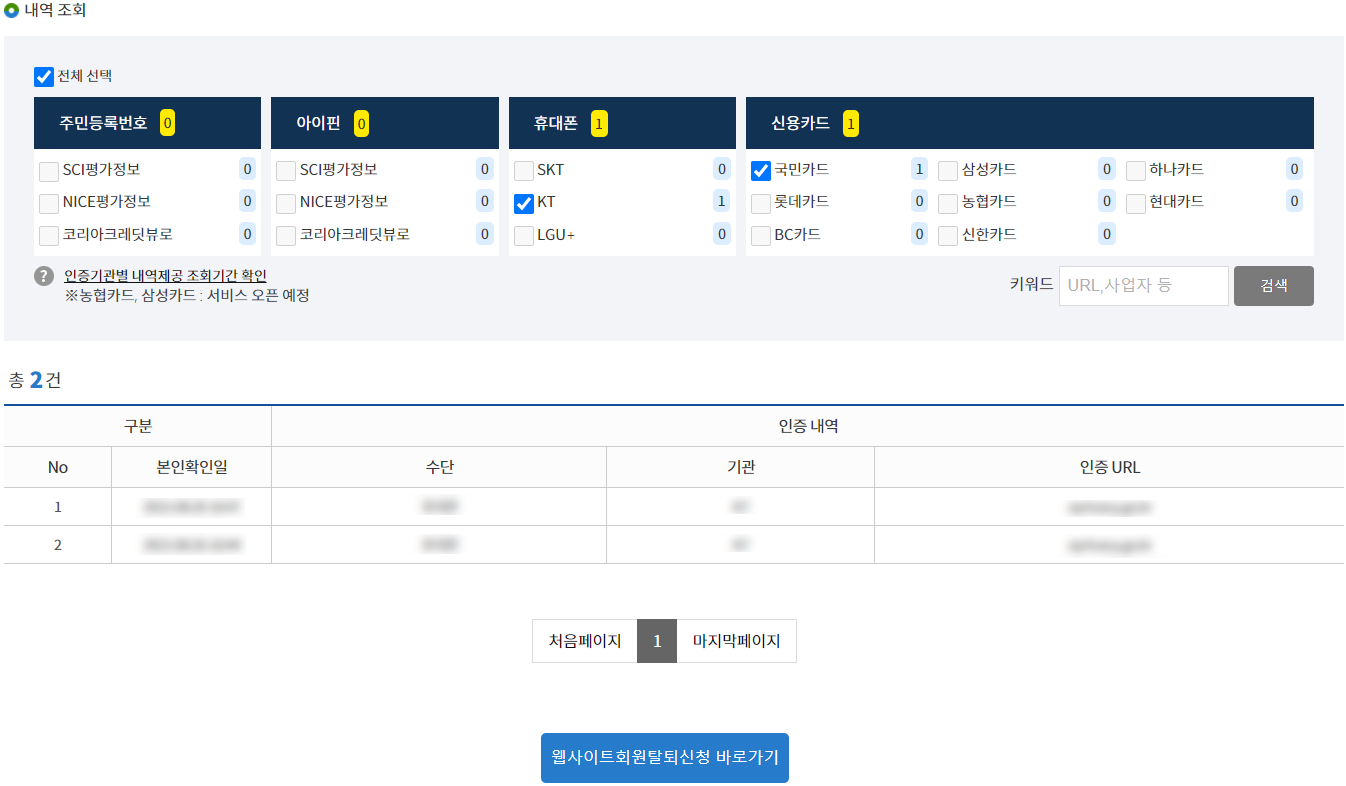
Task: Click the 내역 조회 heading
Action: point(55,11)
